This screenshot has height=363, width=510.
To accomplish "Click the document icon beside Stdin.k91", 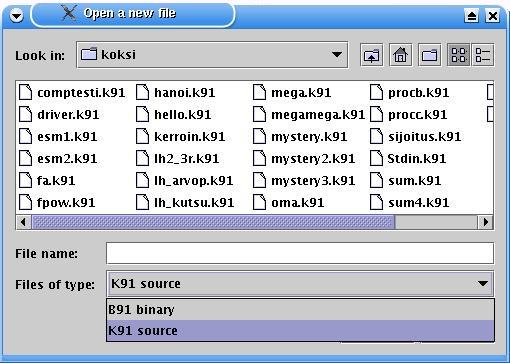I will (x=376, y=158).
